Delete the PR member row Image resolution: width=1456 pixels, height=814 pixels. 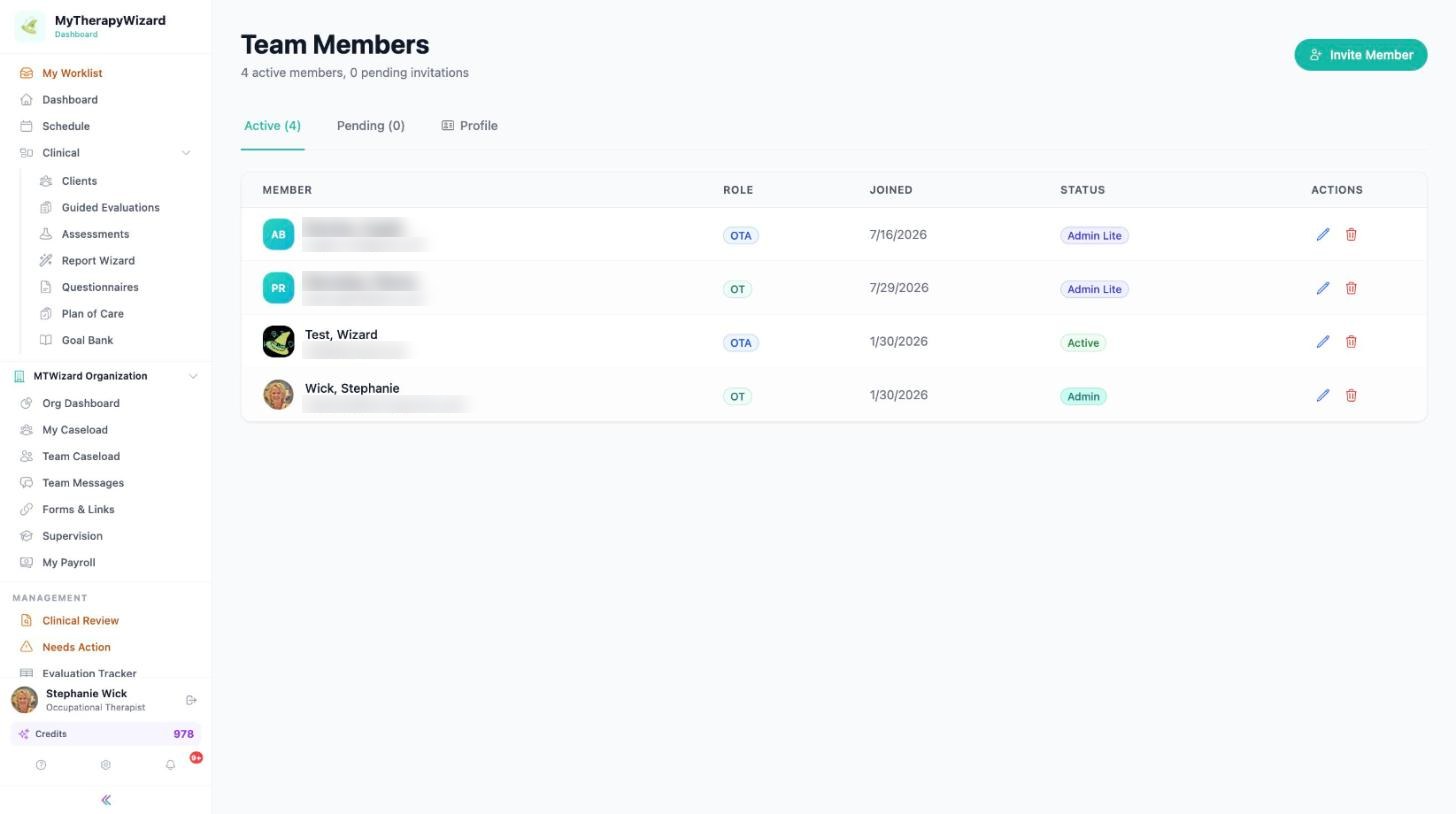pos(1351,288)
